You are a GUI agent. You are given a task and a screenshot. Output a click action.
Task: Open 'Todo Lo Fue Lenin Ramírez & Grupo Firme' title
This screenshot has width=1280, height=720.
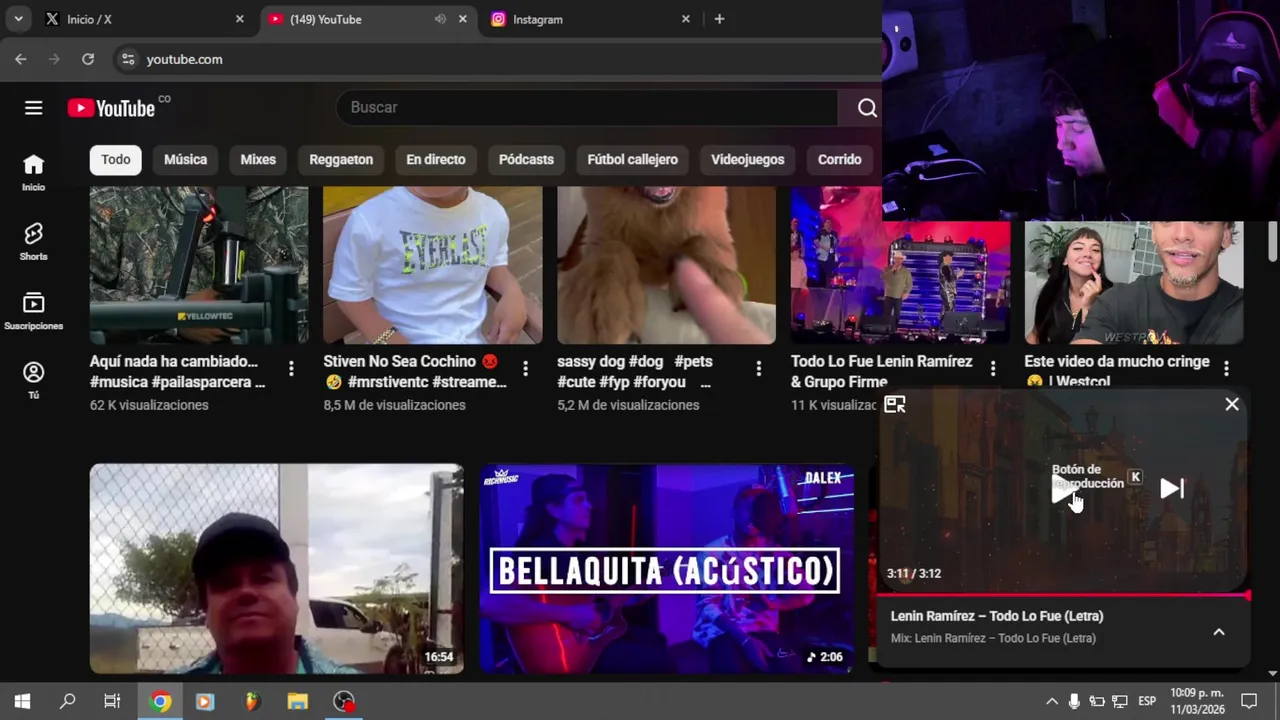point(881,371)
